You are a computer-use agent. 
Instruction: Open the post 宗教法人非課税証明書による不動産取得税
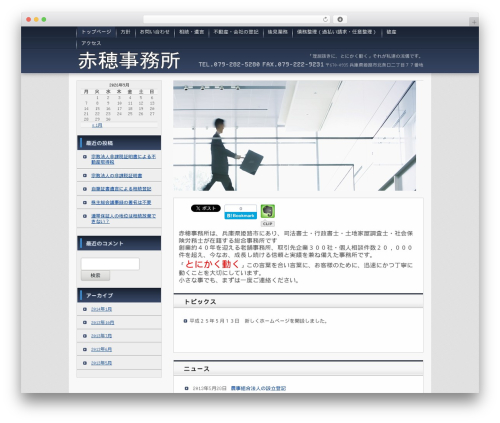(x=123, y=159)
